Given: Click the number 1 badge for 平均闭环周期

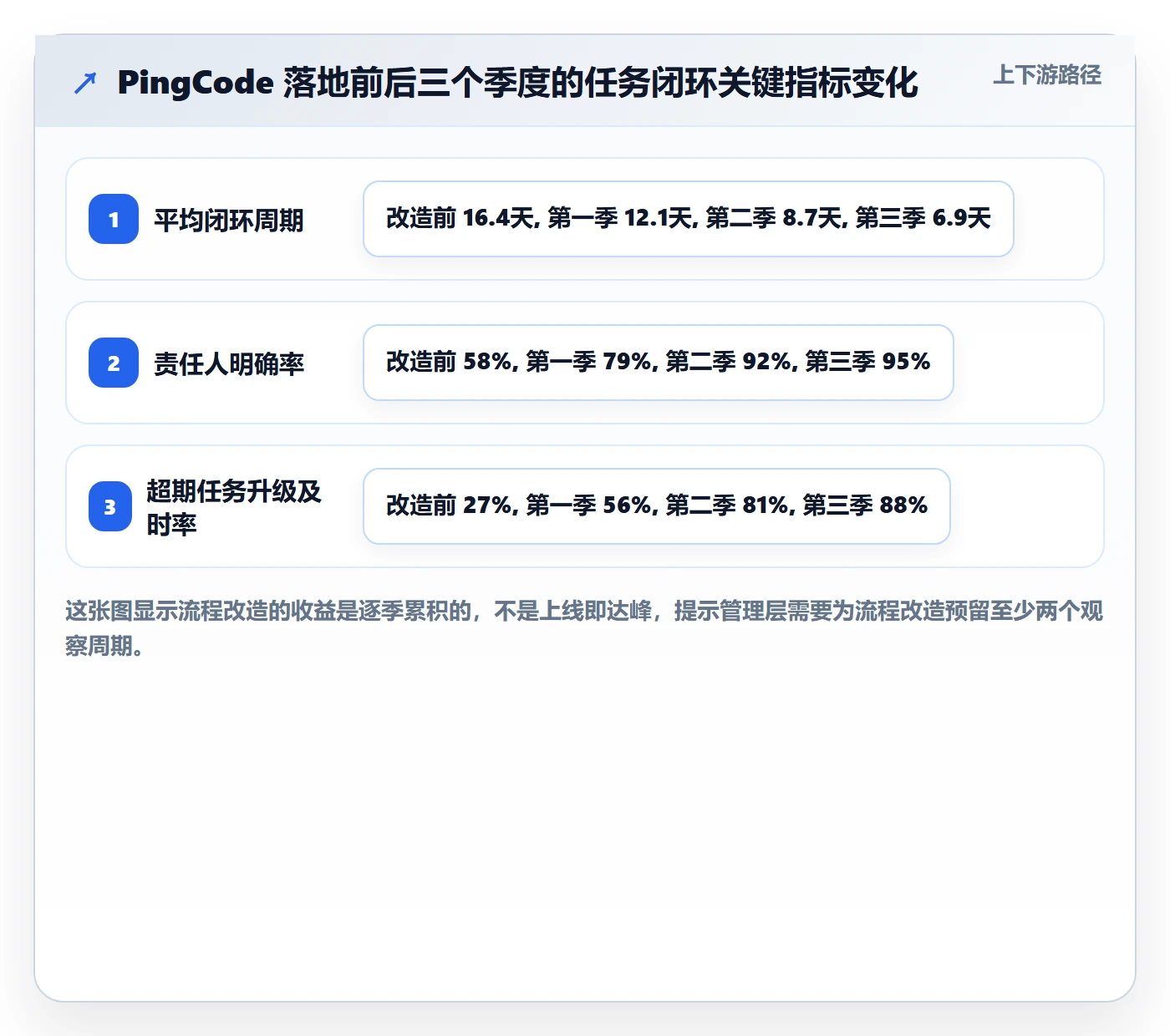Looking at the screenshot, I should [114, 219].
